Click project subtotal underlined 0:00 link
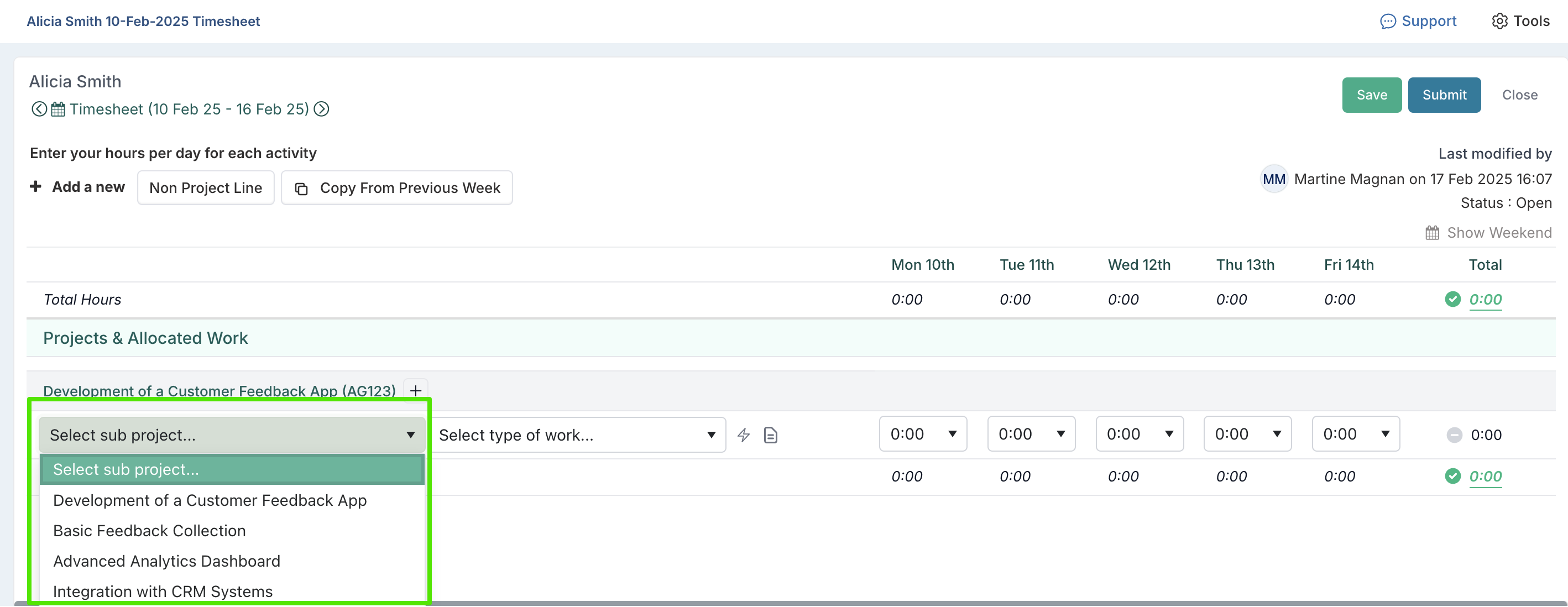The width and height of the screenshot is (1568, 607). 1485,476
